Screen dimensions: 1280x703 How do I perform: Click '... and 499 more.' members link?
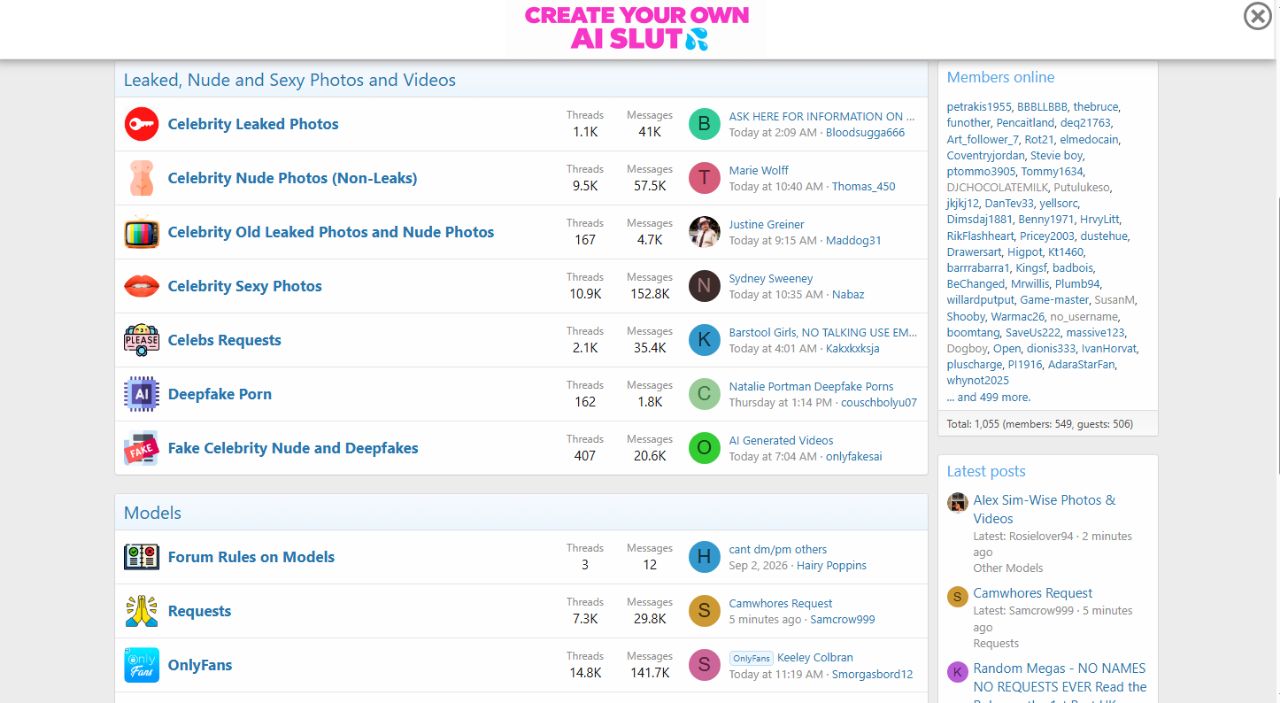988,397
